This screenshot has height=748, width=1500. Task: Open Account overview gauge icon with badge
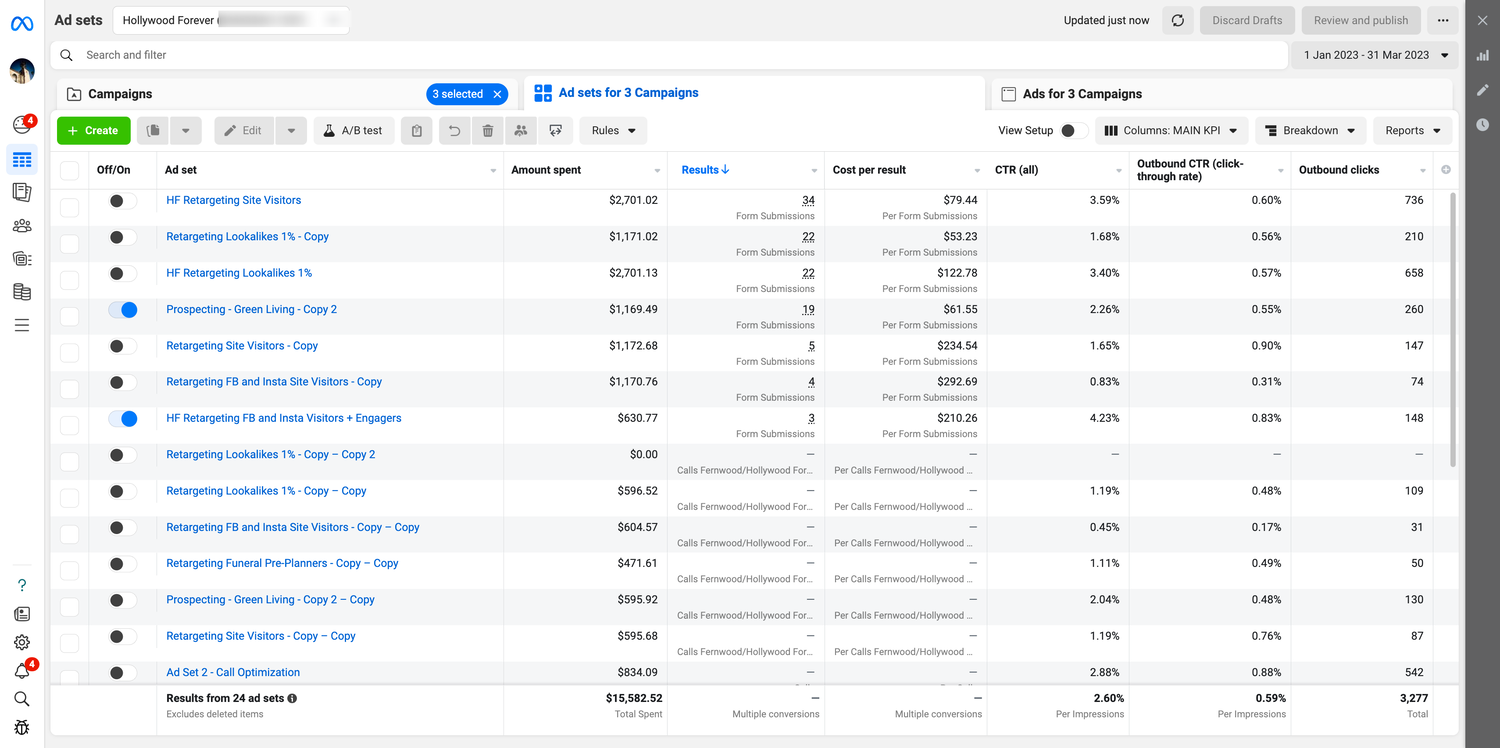(x=22, y=125)
